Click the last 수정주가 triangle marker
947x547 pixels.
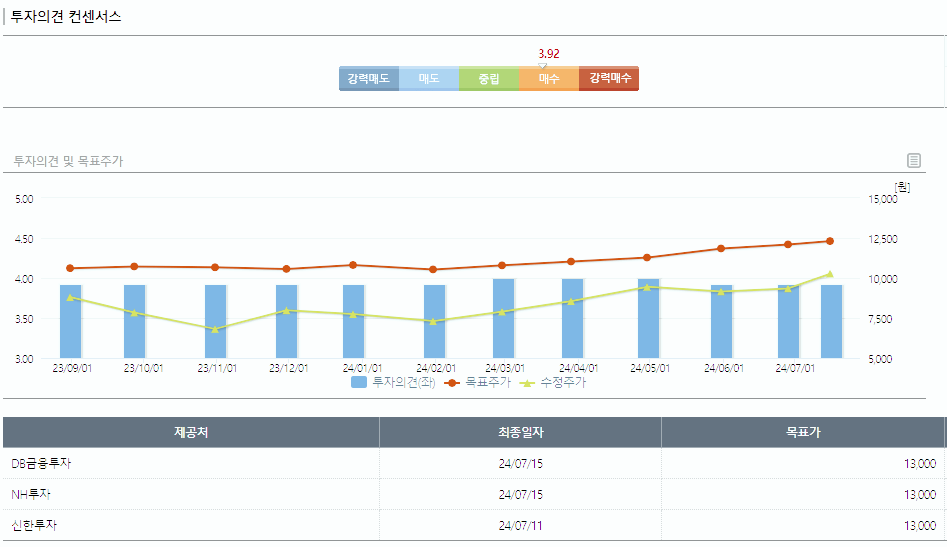tap(830, 274)
